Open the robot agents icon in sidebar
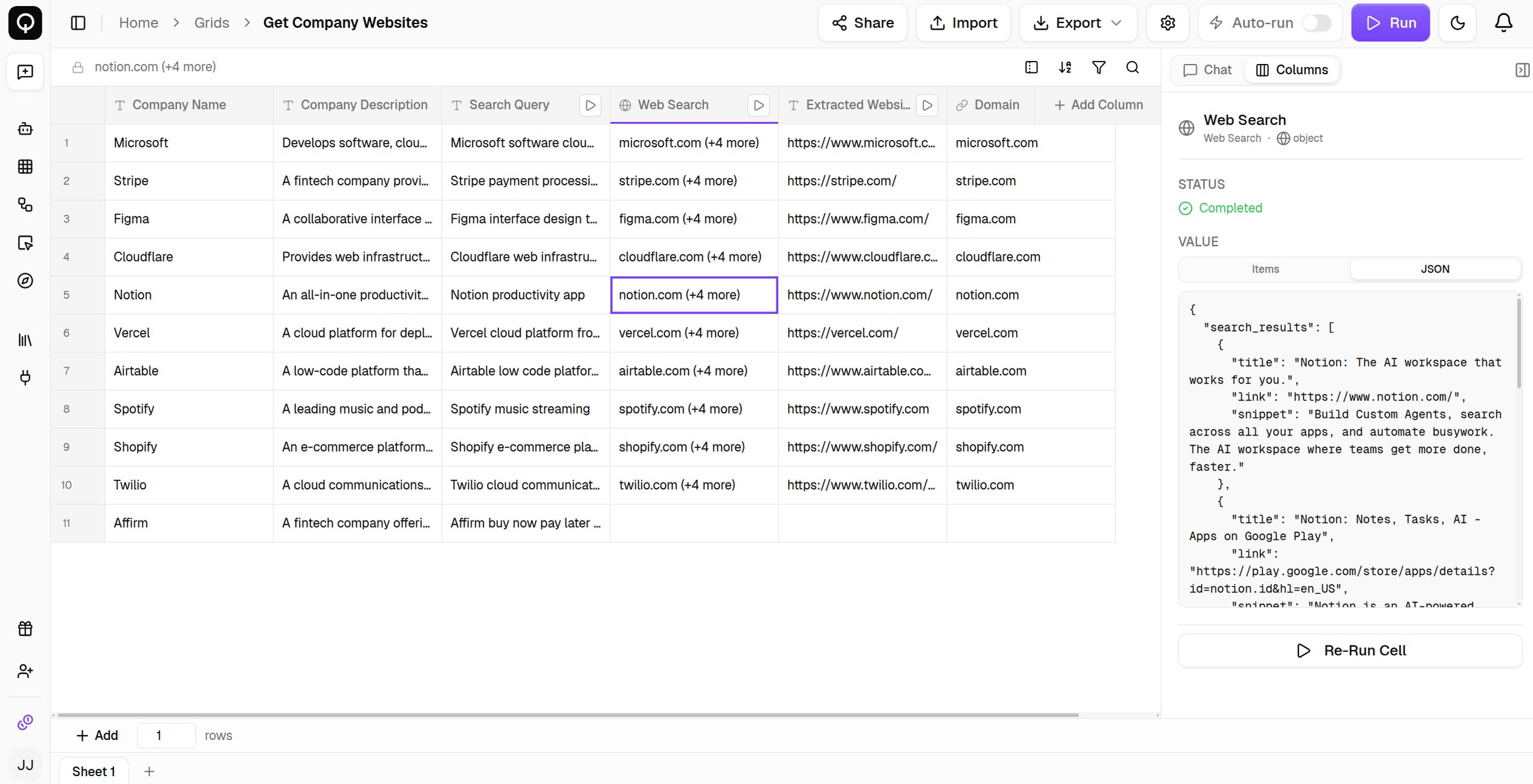Image resolution: width=1533 pixels, height=784 pixels. (25, 129)
